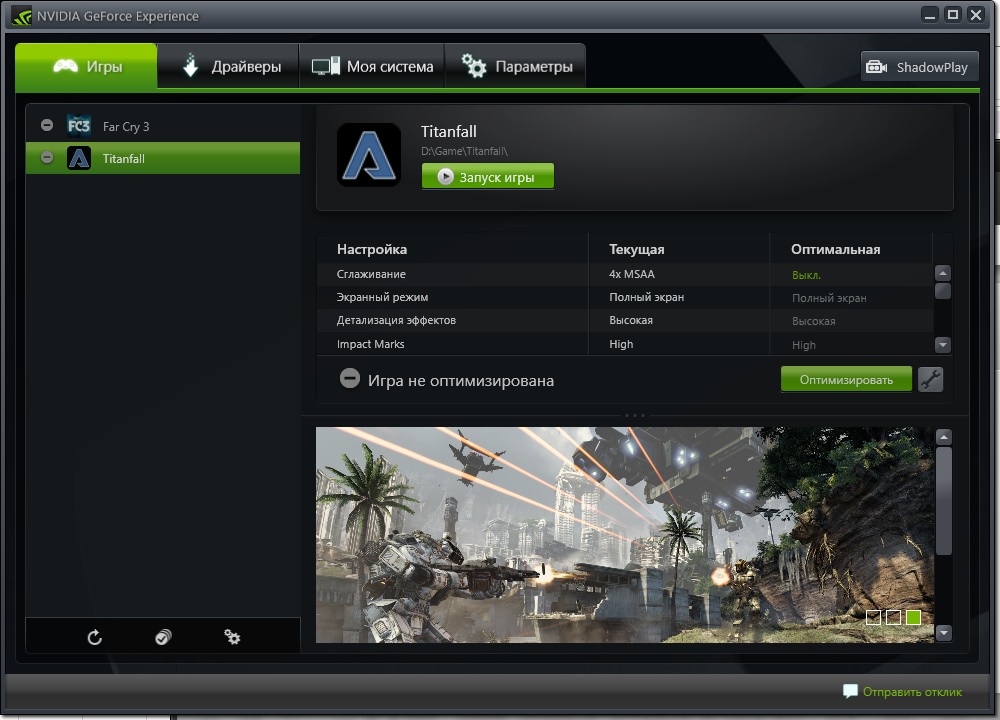1000x720 pixels.
Task: Click screenshot panel scroll up arrow
Action: [x=943, y=437]
